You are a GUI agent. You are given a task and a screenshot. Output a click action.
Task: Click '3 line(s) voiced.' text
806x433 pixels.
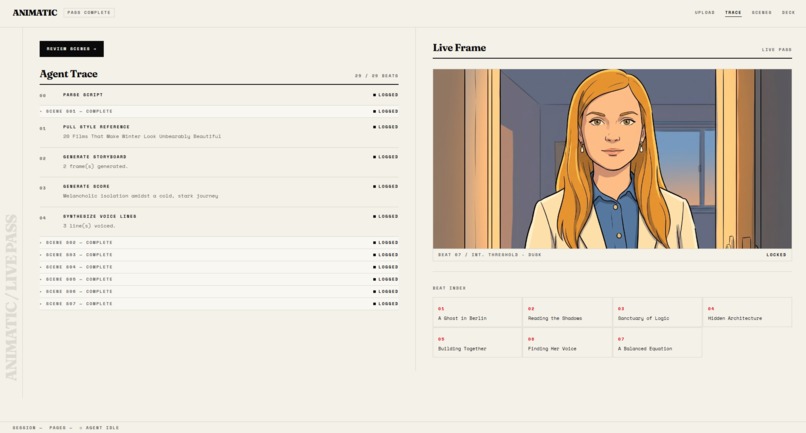point(89,226)
